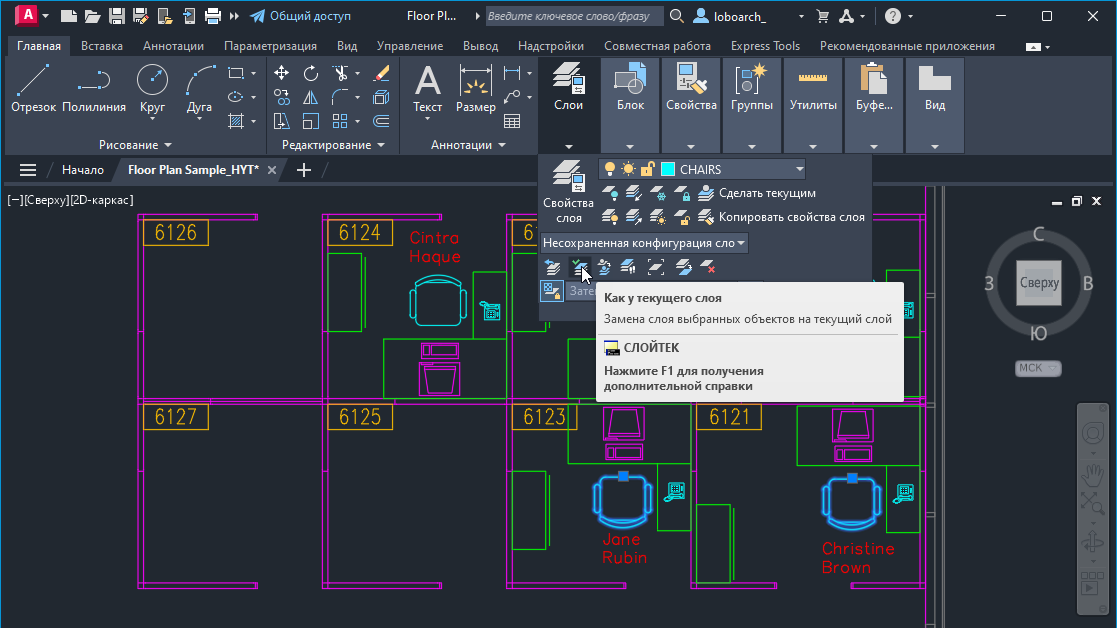Expand the Рисование panel

tap(135, 145)
